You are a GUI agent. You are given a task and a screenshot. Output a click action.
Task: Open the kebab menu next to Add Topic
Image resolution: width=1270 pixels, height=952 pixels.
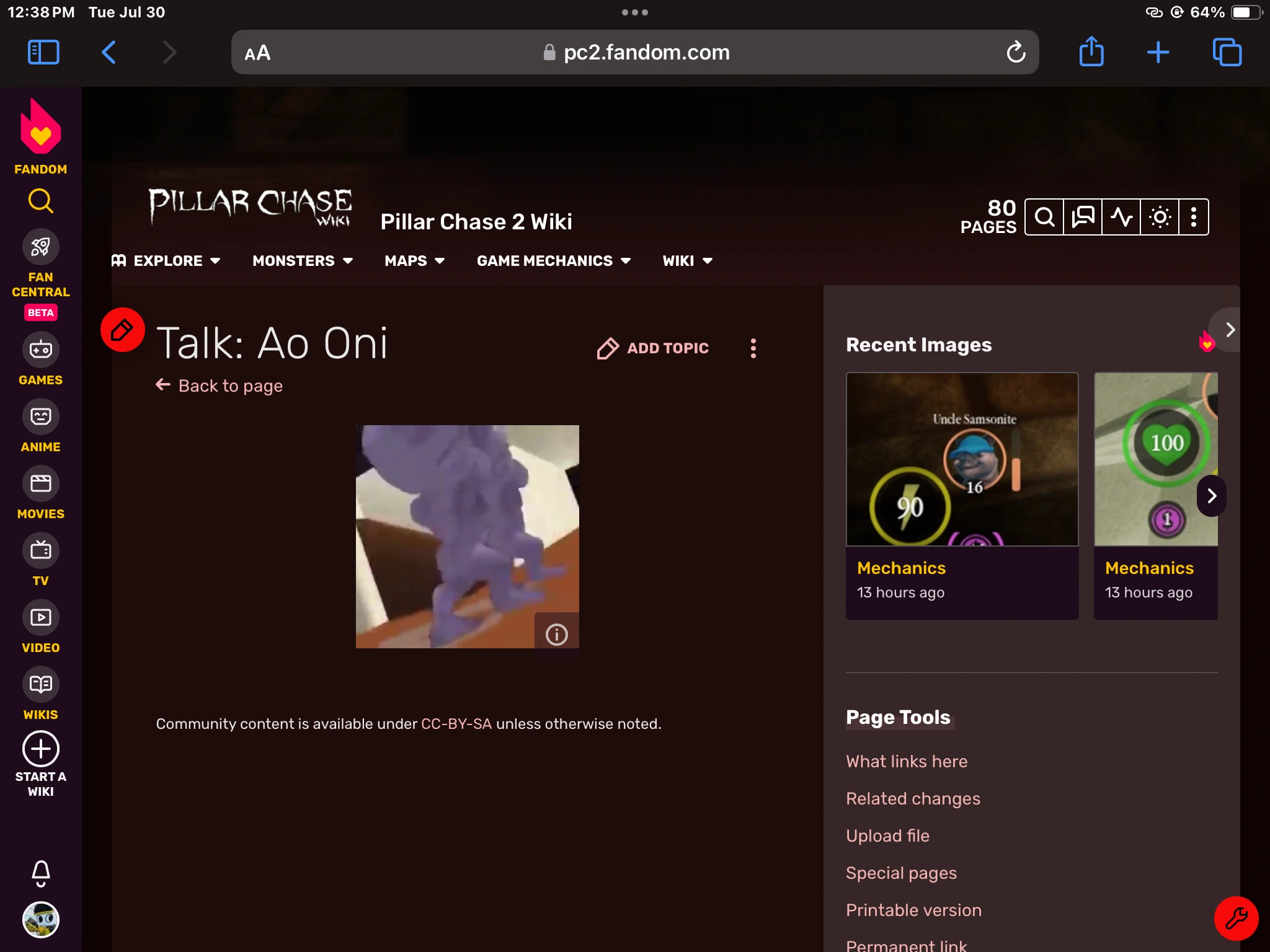click(x=753, y=348)
